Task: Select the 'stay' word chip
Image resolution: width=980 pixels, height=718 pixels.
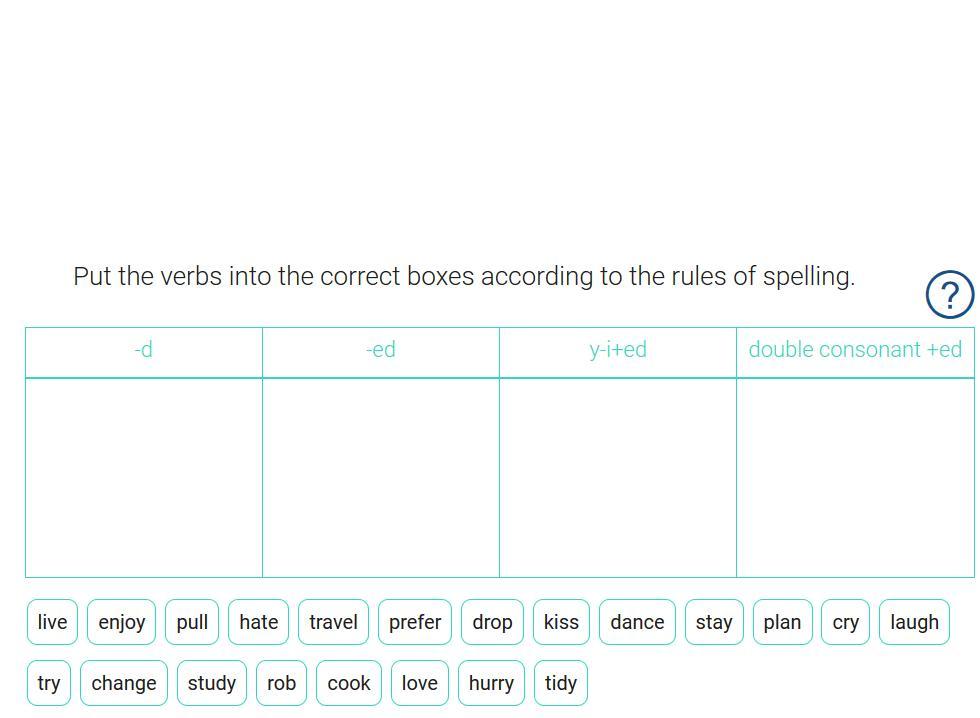Action: 714,622
